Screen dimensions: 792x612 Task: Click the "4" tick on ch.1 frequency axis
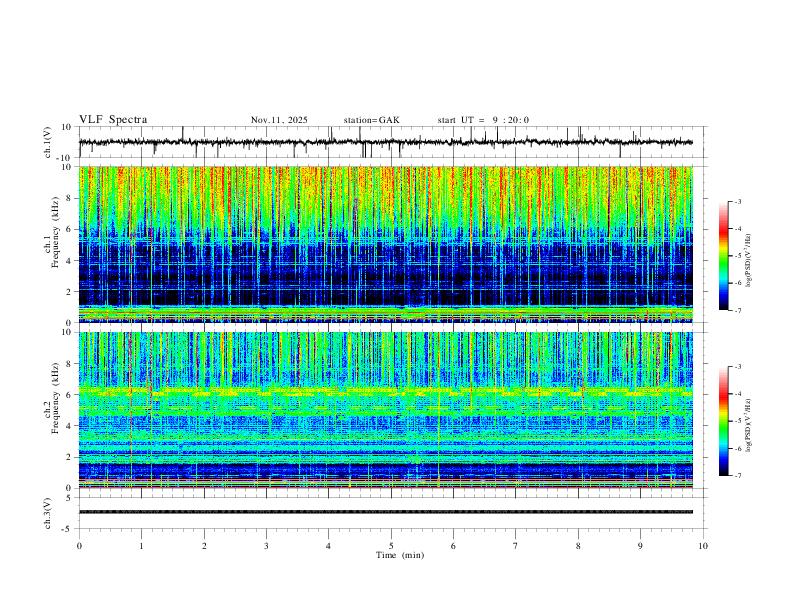coord(70,260)
